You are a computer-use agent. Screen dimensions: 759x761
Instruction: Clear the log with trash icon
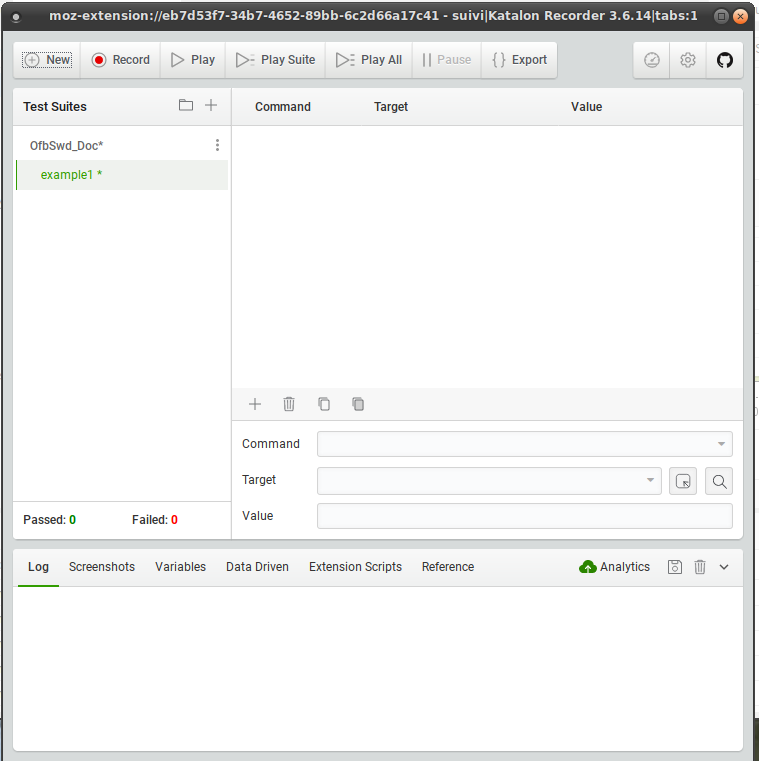pyautogui.click(x=699, y=567)
